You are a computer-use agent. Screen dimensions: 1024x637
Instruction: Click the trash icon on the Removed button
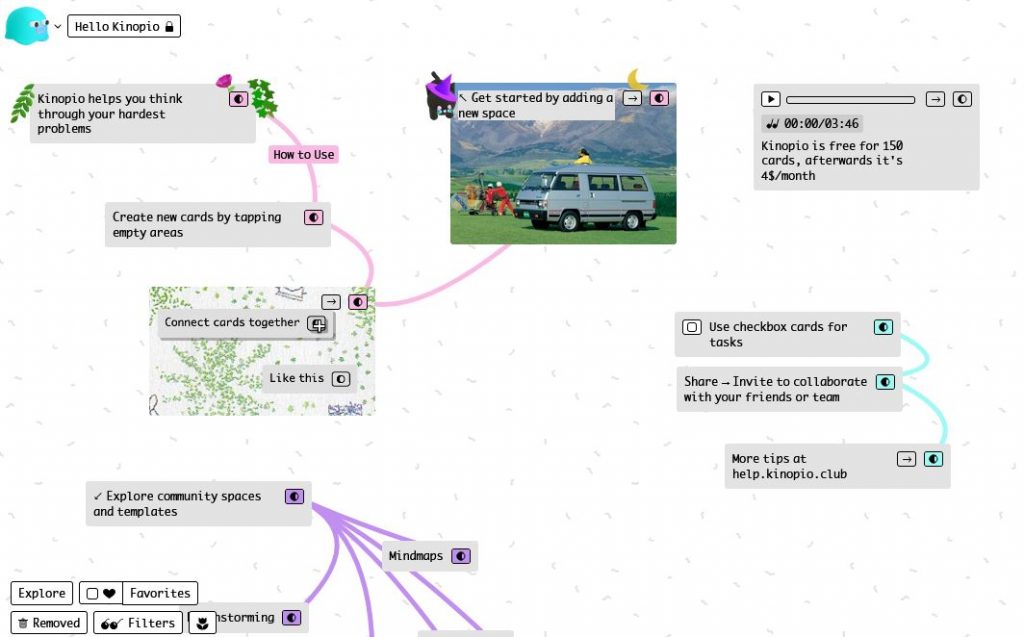pos(22,622)
